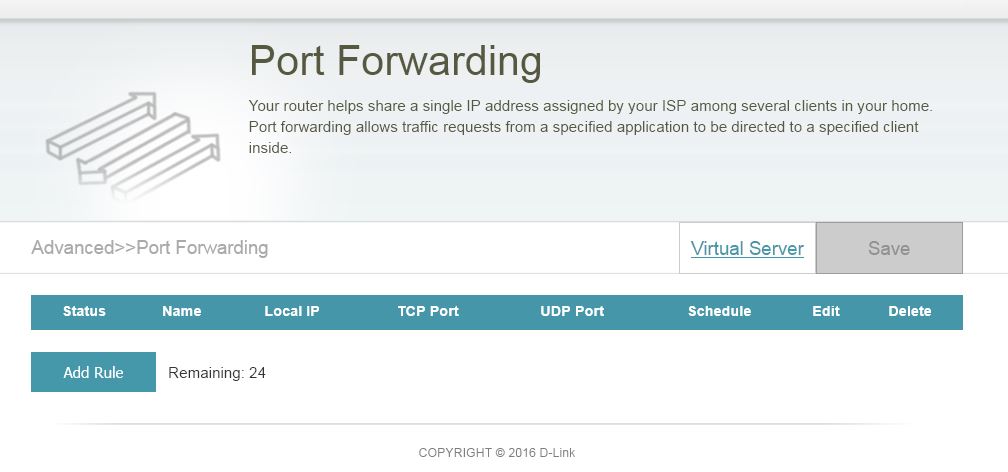Click the router description paragraph
1008x472 pixels.
(590, 127)
